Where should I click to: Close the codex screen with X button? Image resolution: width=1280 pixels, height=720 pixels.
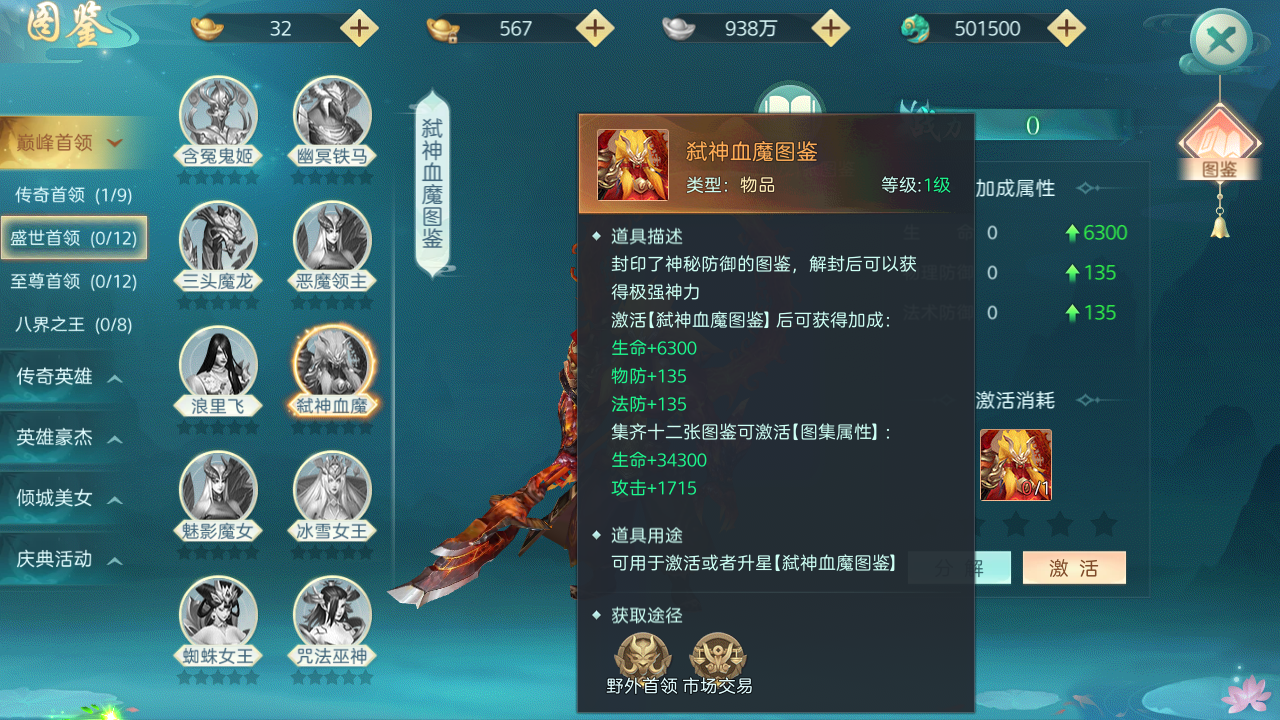tap(1220, 41)
